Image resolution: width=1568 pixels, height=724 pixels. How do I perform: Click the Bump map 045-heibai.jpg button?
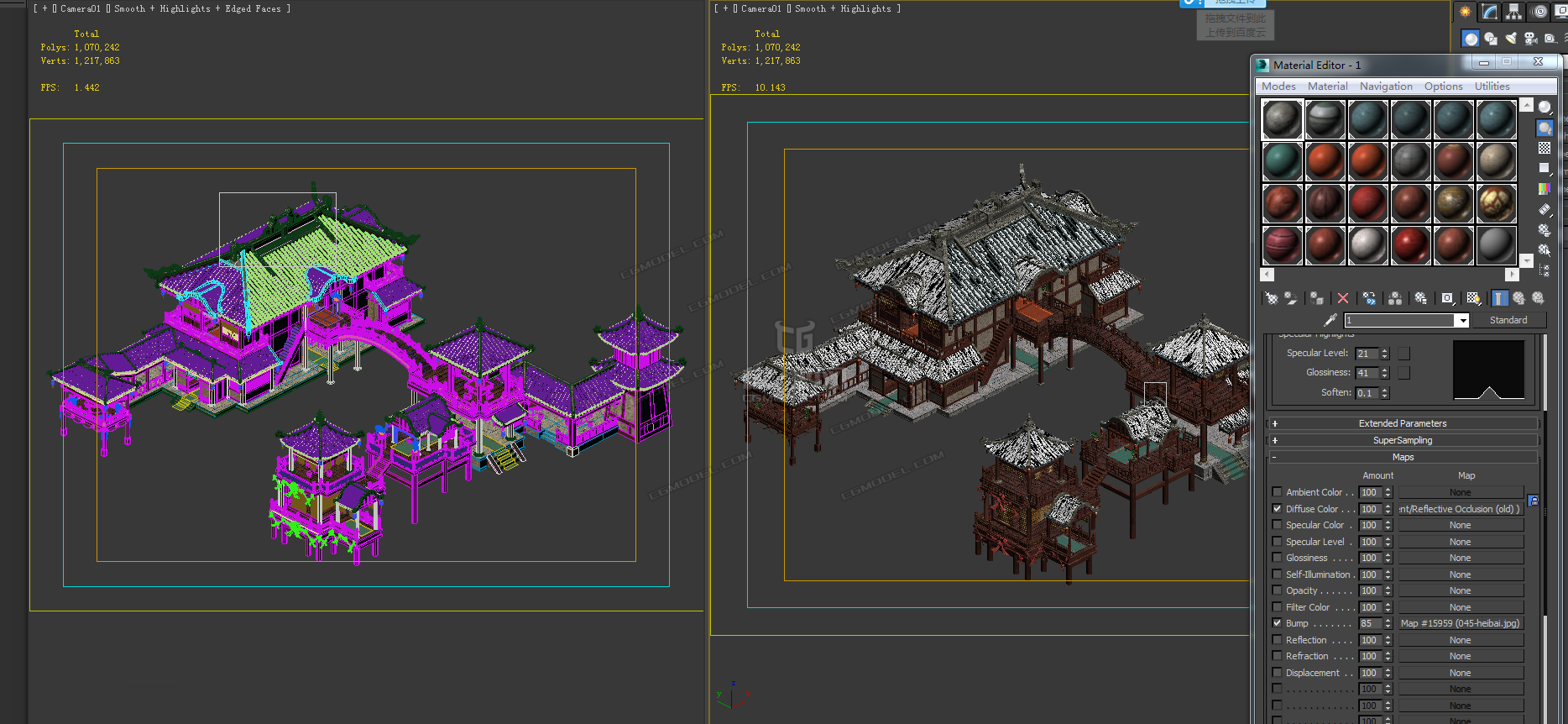tap(1461, 623)
